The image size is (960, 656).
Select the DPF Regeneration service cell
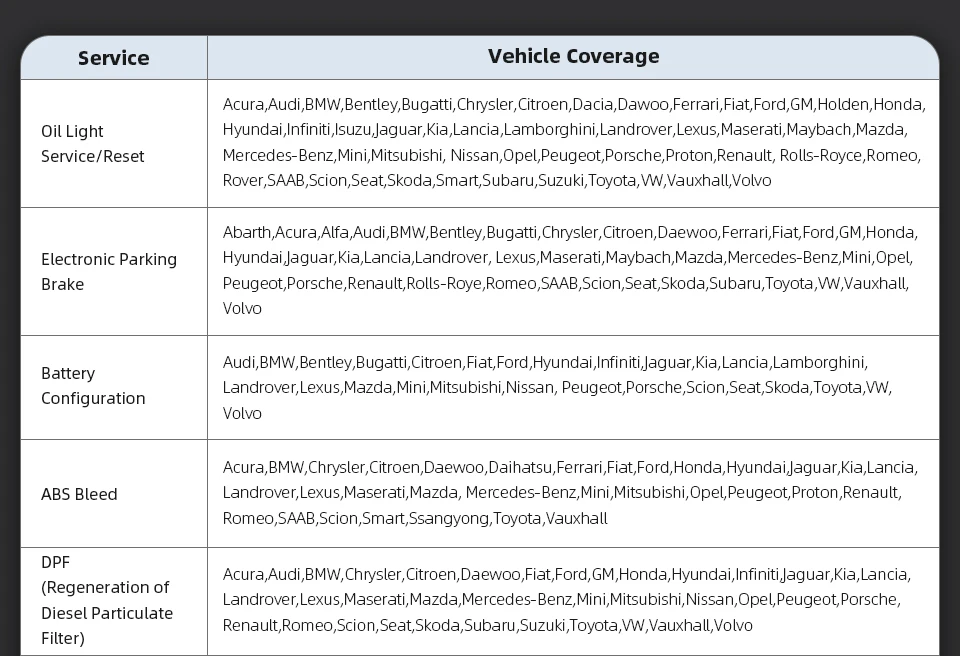pyautogui.click(x=114, y=601)
